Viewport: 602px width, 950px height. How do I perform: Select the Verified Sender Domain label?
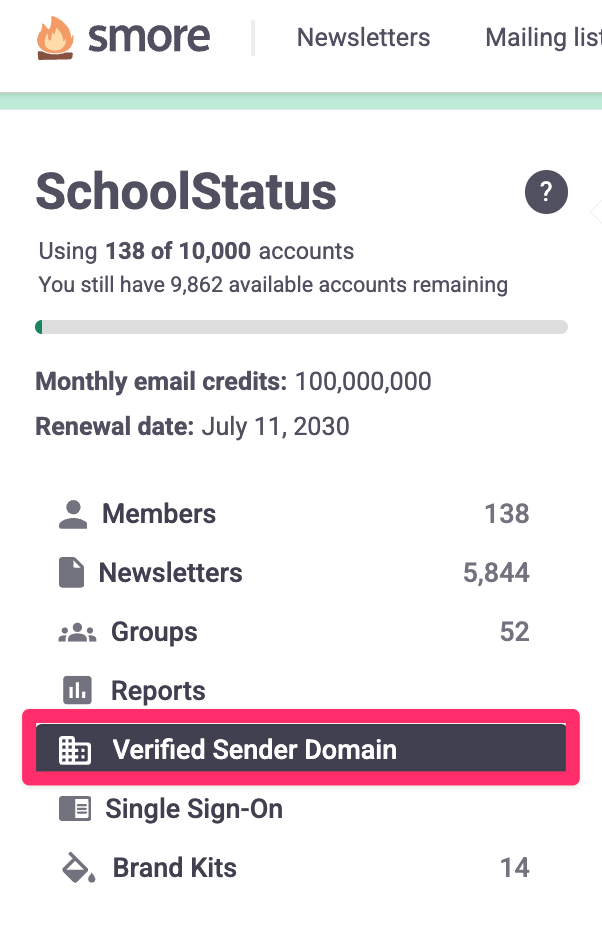(254, 750)
